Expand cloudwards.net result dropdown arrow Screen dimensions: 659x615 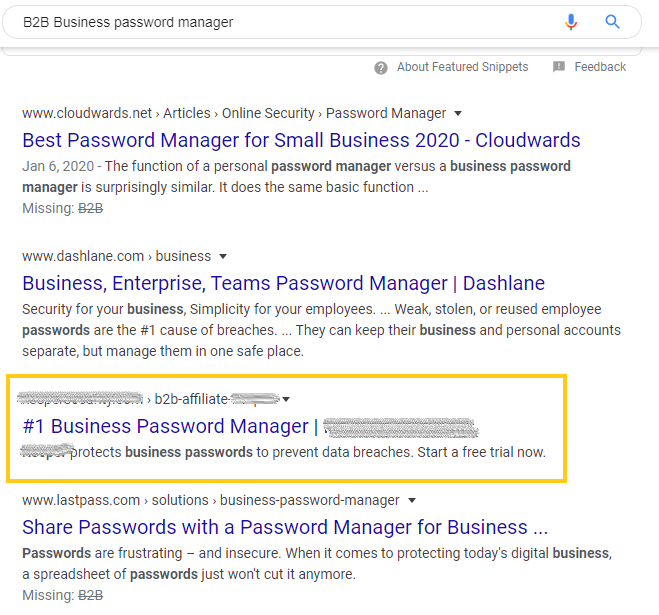tap(458, 113)
